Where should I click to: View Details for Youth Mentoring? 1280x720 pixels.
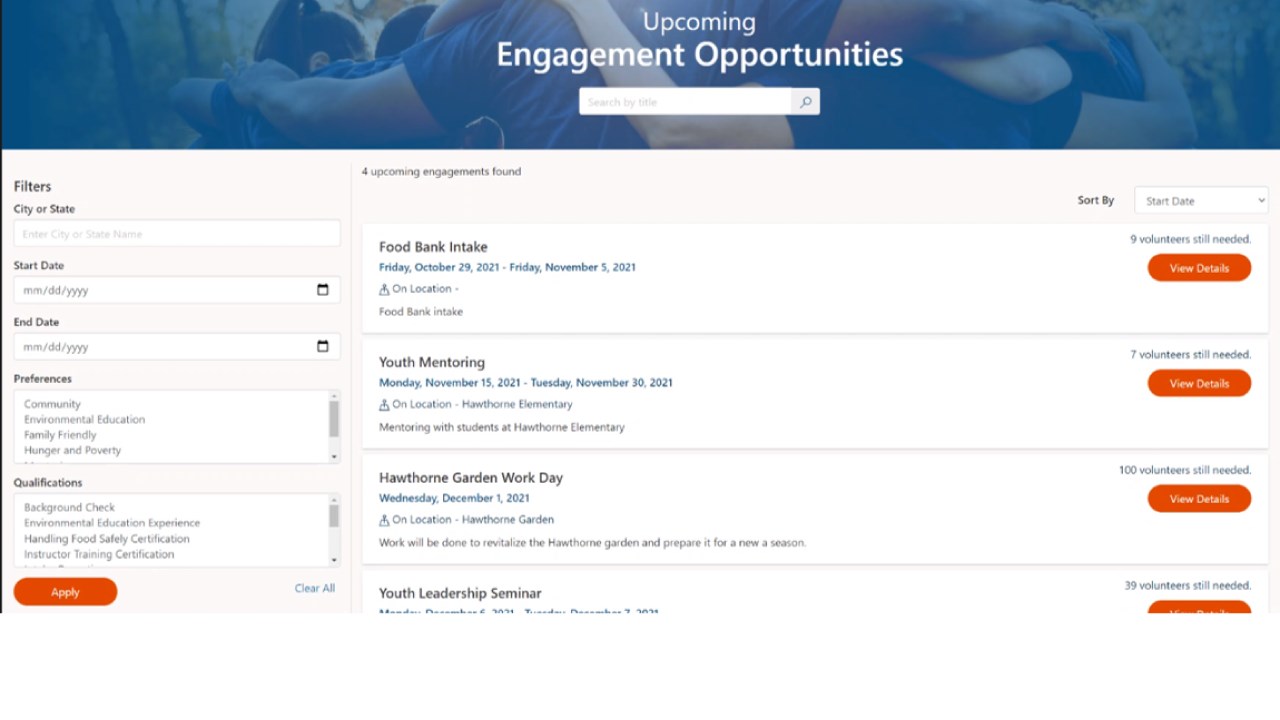pos(1199,383)
